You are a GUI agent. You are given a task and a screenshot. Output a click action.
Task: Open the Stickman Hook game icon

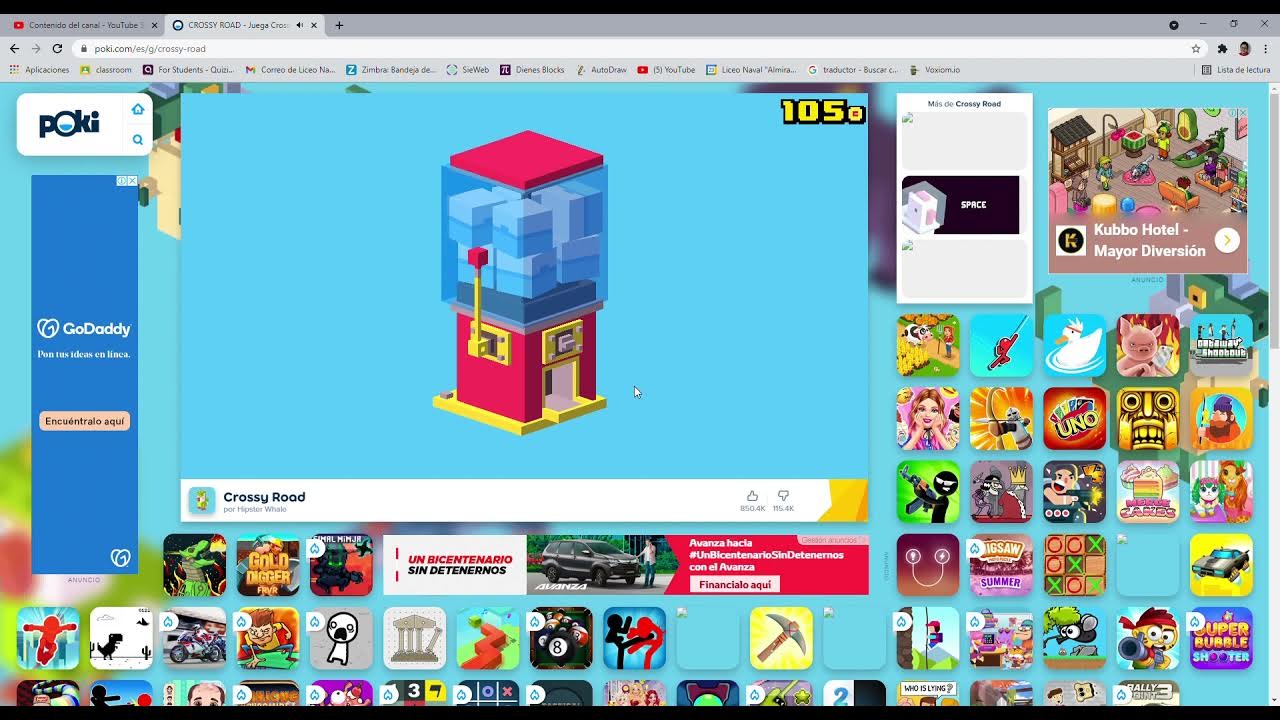tap(1001, 345)
